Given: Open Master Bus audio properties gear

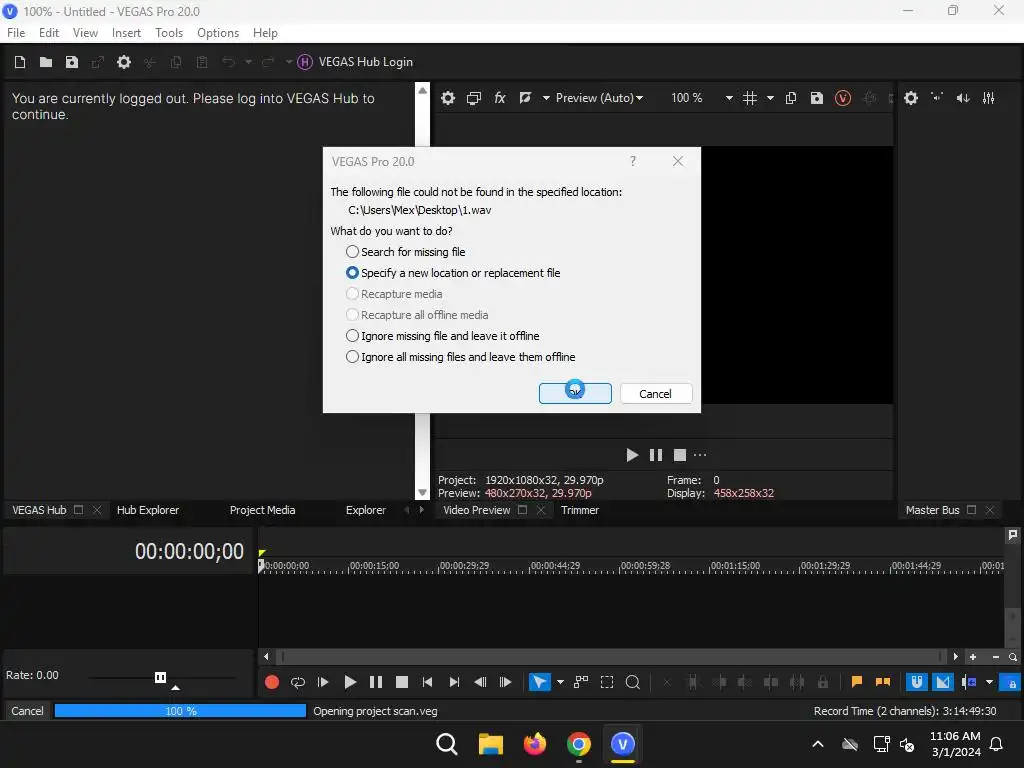Looking at the screenshot, I should point(911,98).
